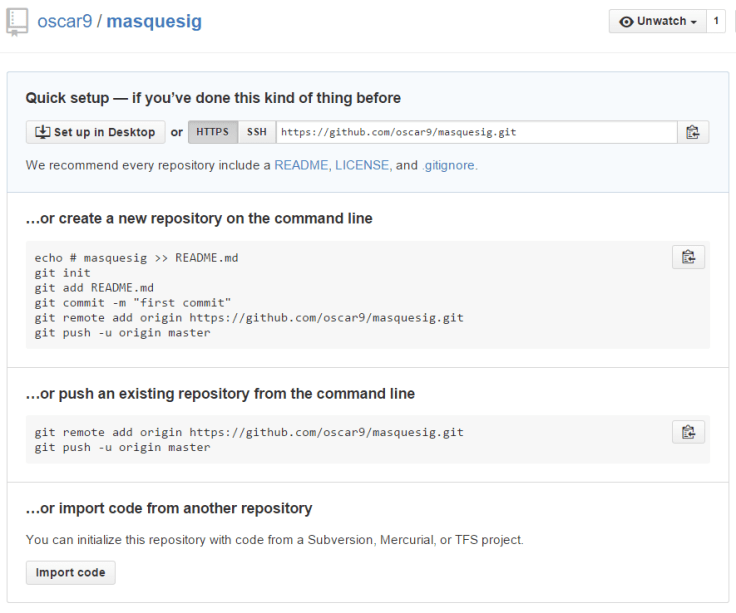Click the desktop download icon in Set up in Desktop

[42, 132]
